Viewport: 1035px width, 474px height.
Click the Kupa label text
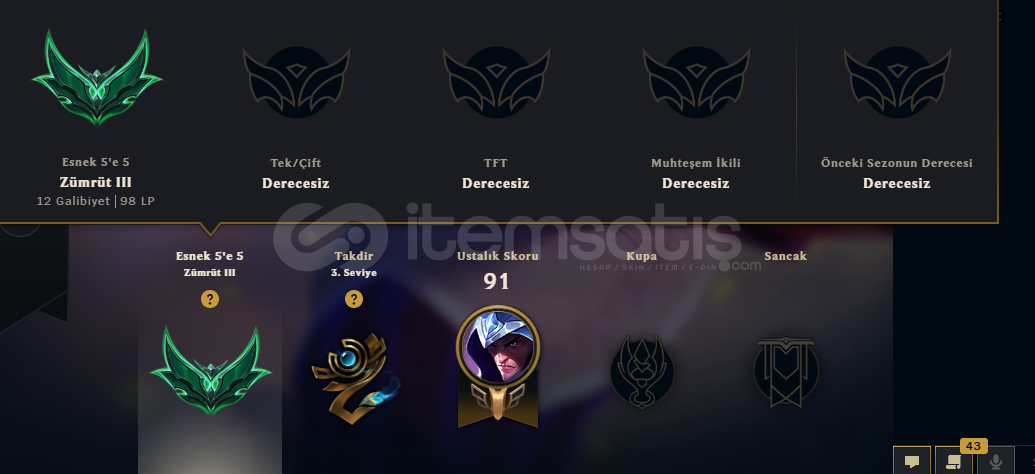(642, 255)
